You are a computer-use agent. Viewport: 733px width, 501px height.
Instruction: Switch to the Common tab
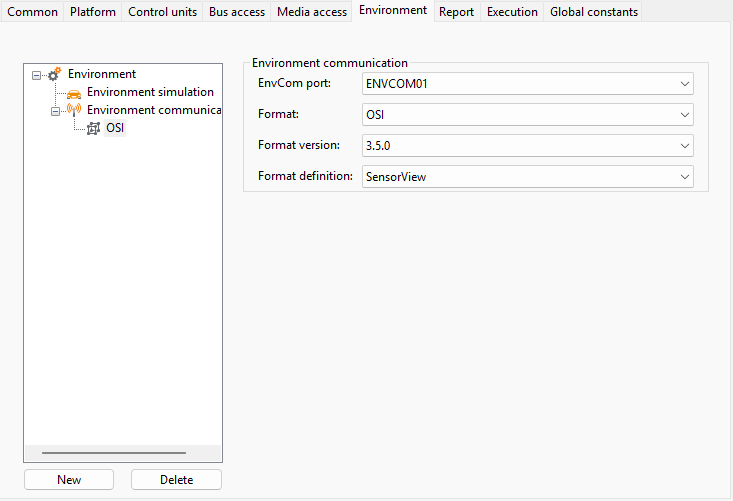(32, 12)
